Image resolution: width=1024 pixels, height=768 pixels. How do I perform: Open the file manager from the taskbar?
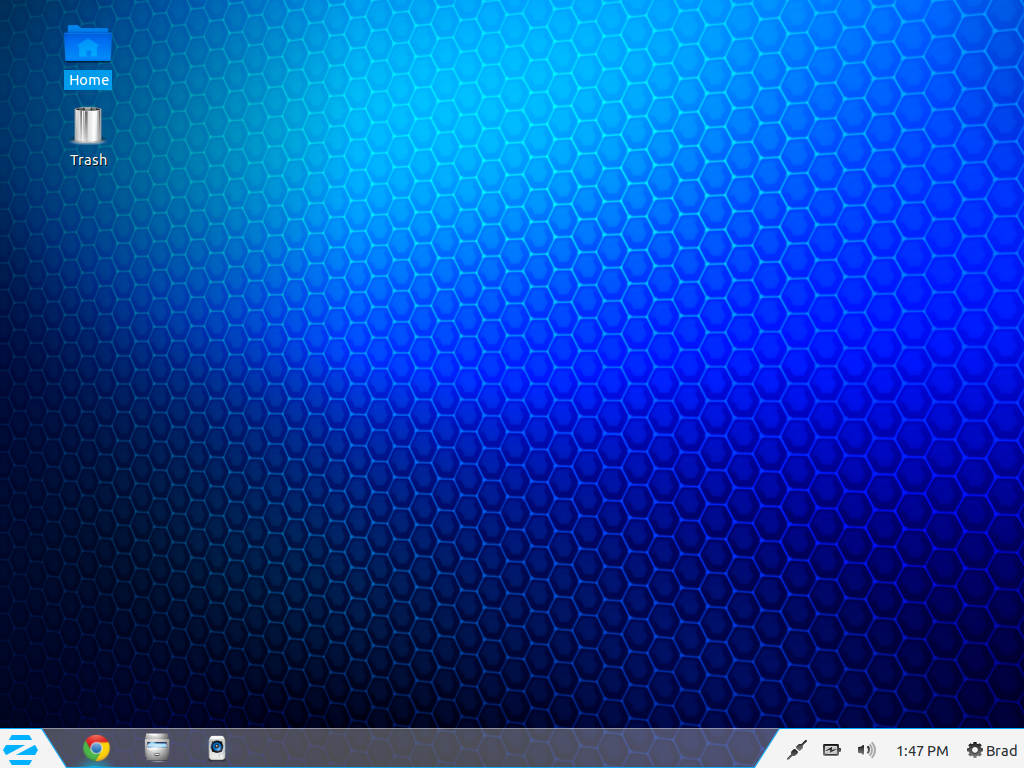click(157, 748)
